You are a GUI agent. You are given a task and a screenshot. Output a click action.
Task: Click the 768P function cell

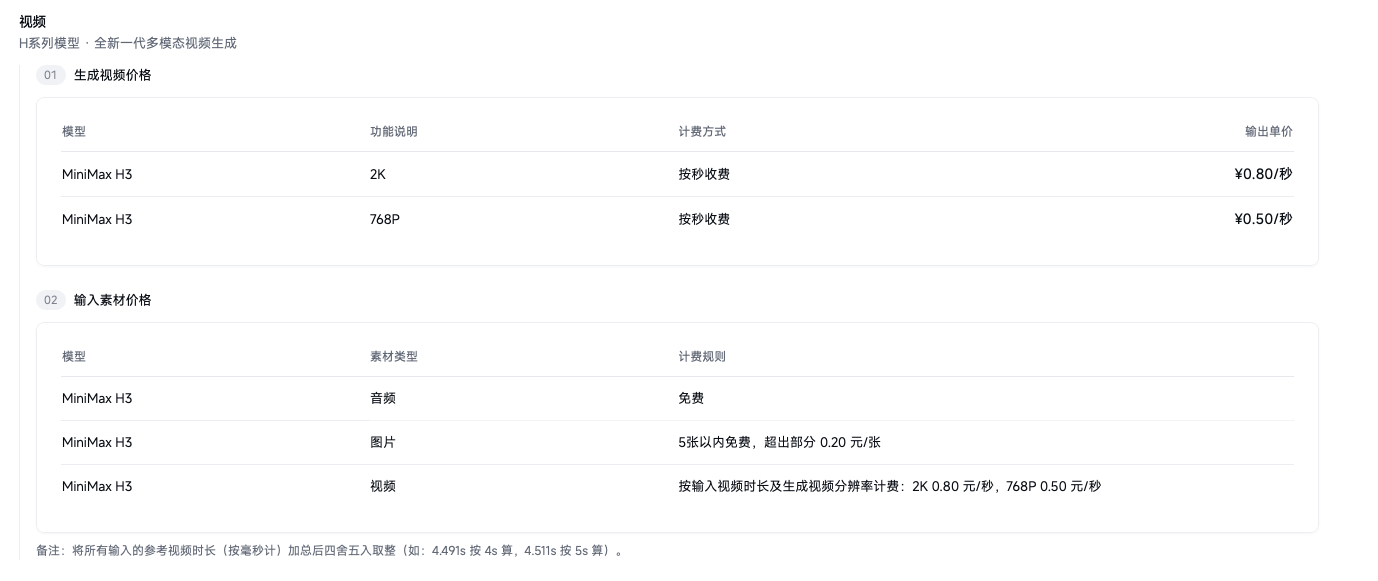coord(385,219)
